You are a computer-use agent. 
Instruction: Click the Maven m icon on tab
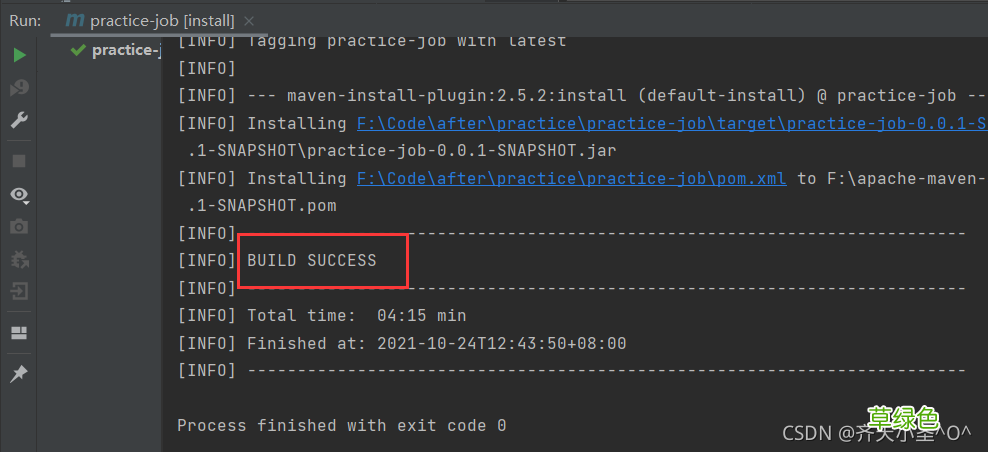[75, 21]
